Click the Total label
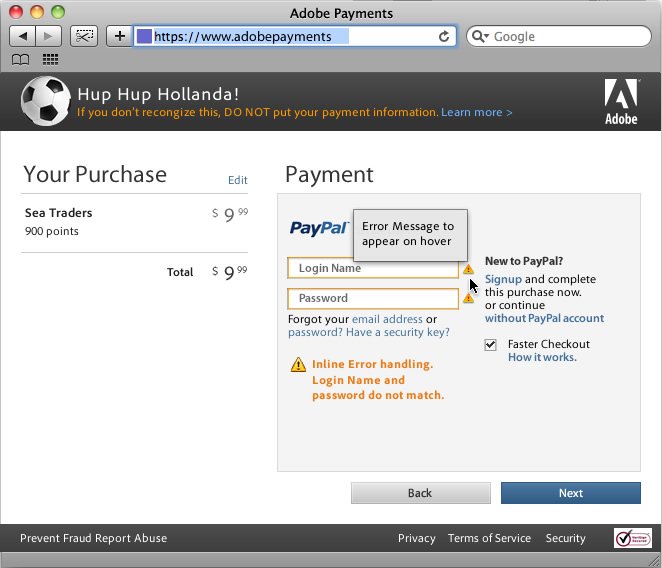This screenshot has height=568, width=662. tap(180, 272)
